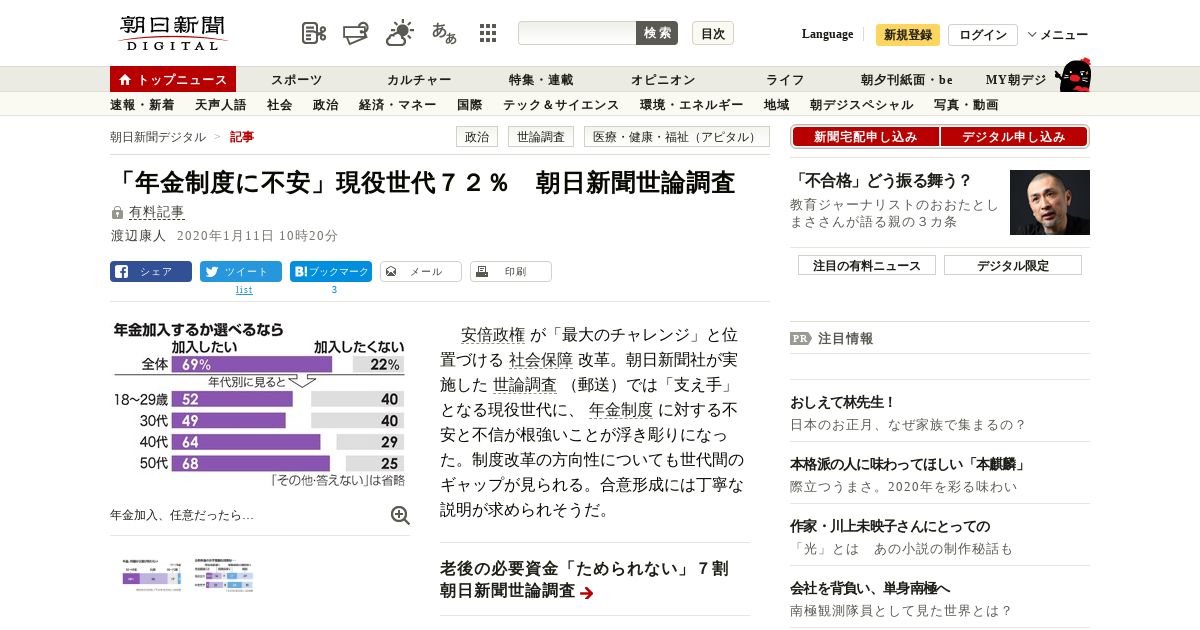
Task: Click 新聞宅配申し込み button
Action: tap(865, 137)
